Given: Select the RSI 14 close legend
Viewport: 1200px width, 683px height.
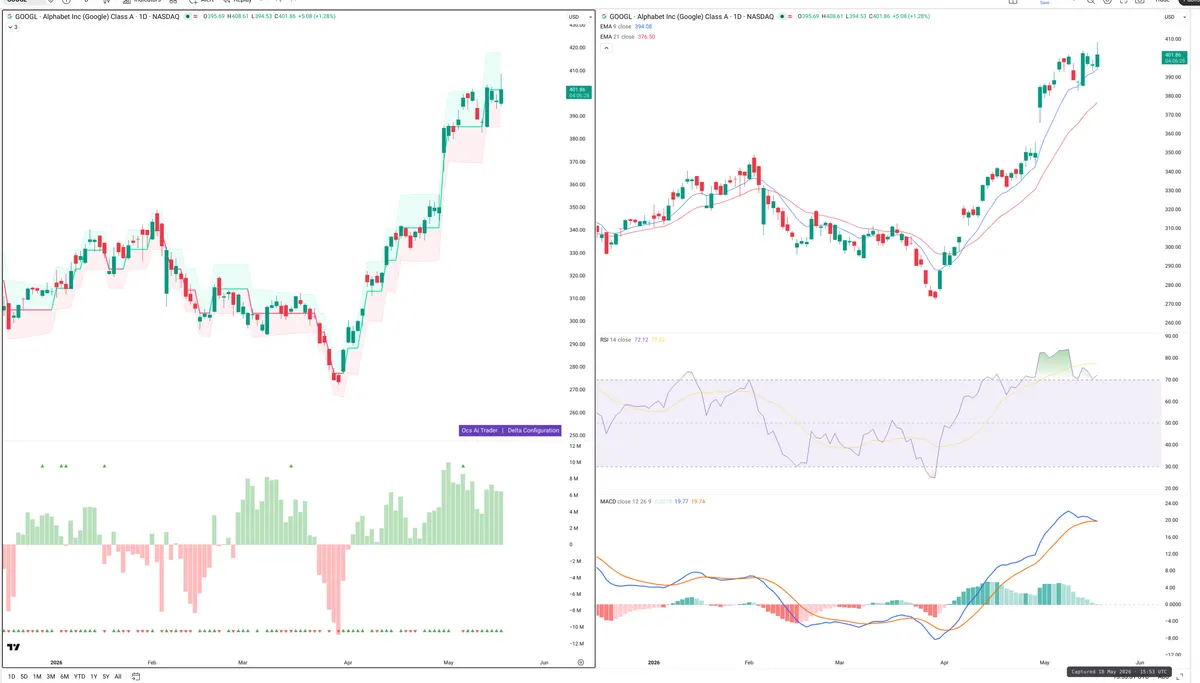Looking at the screenshot, I should (615, 340).
